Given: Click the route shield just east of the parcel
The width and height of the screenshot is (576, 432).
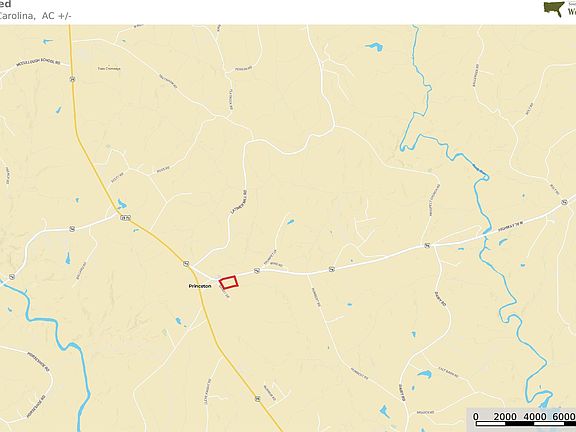Looking at the screenshot, I should [257, 271].
